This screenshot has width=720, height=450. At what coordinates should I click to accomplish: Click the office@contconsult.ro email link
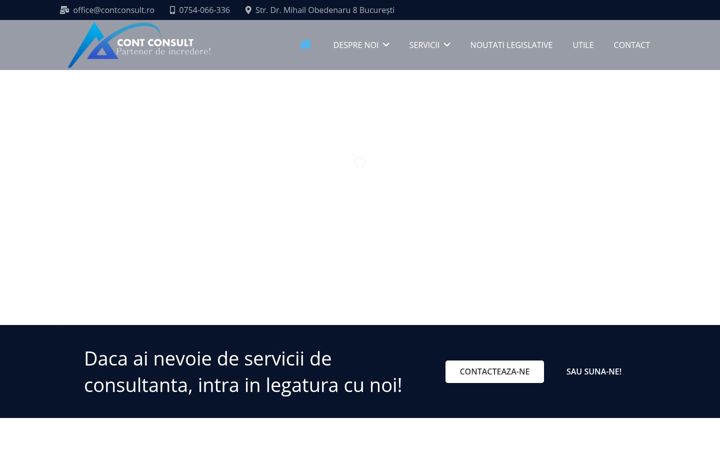pos(113,10)
